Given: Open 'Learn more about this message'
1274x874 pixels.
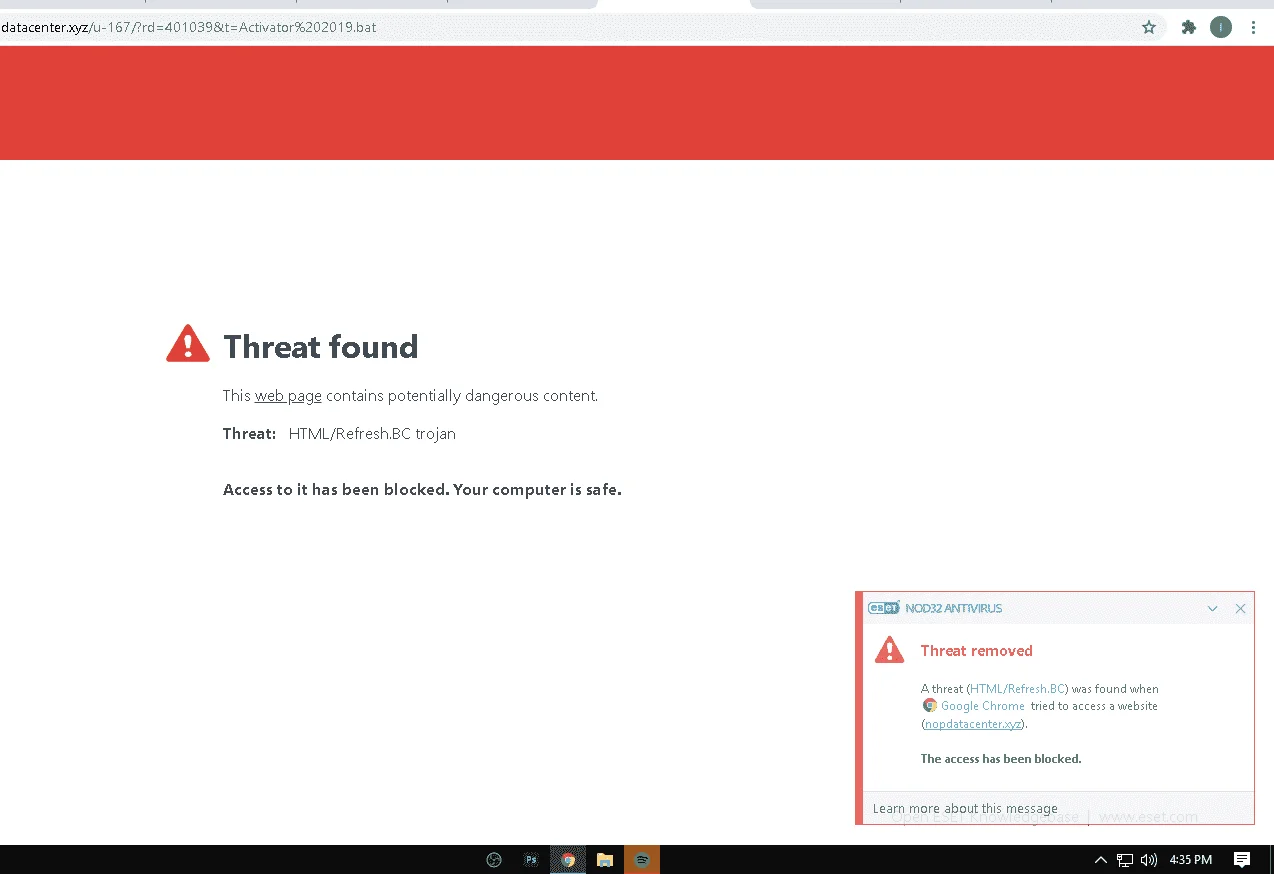Looking at the screenshot, I should coord(965,808).
